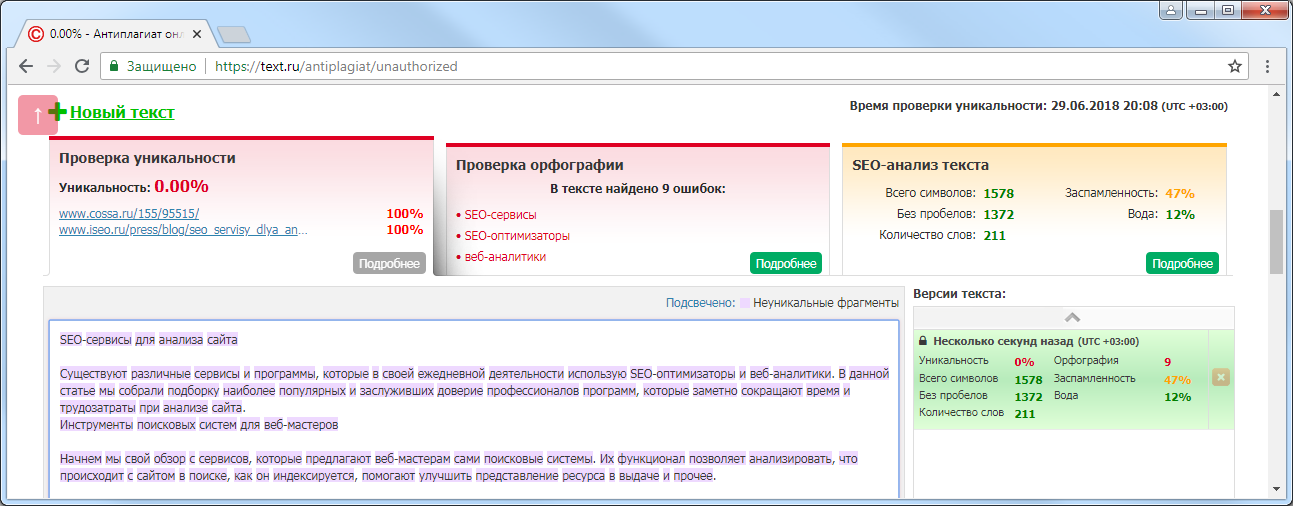Click Подробнее button under SEO analysis
Viewport: 1293px width, 506px height.
coord(1182,263)
